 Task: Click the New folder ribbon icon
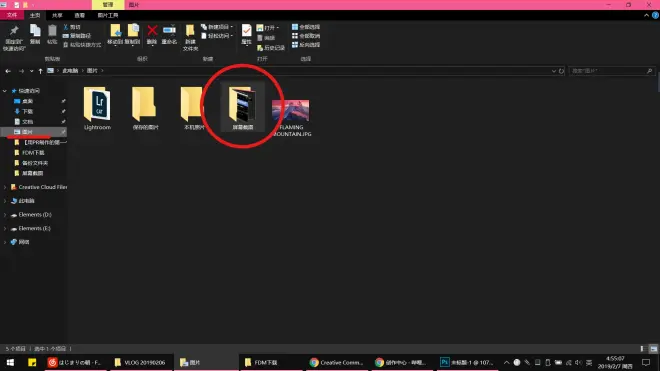tap(190, 31)
